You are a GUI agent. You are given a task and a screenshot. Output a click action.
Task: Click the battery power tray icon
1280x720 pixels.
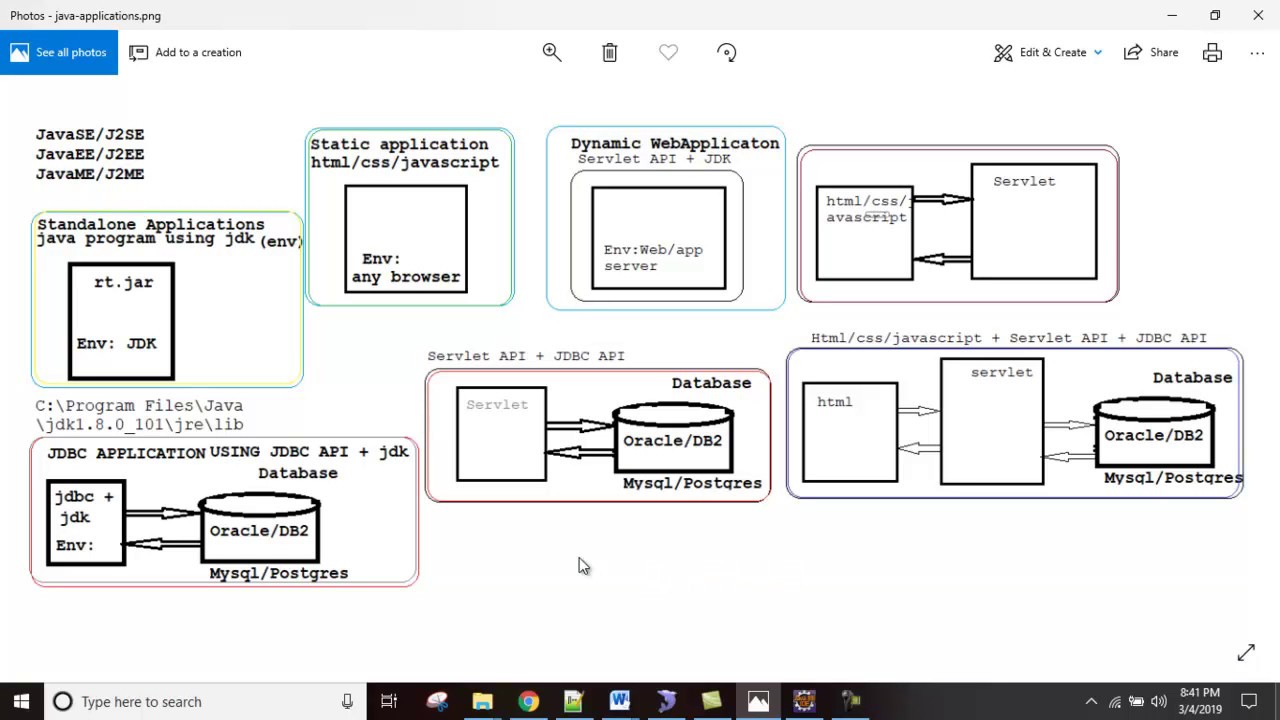coord(1137,701)
